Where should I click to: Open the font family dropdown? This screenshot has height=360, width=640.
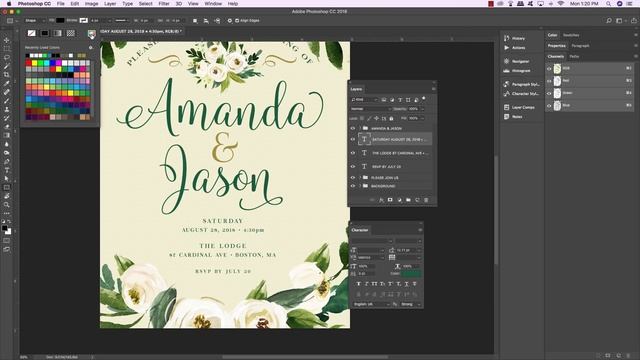tap(372, 241)
